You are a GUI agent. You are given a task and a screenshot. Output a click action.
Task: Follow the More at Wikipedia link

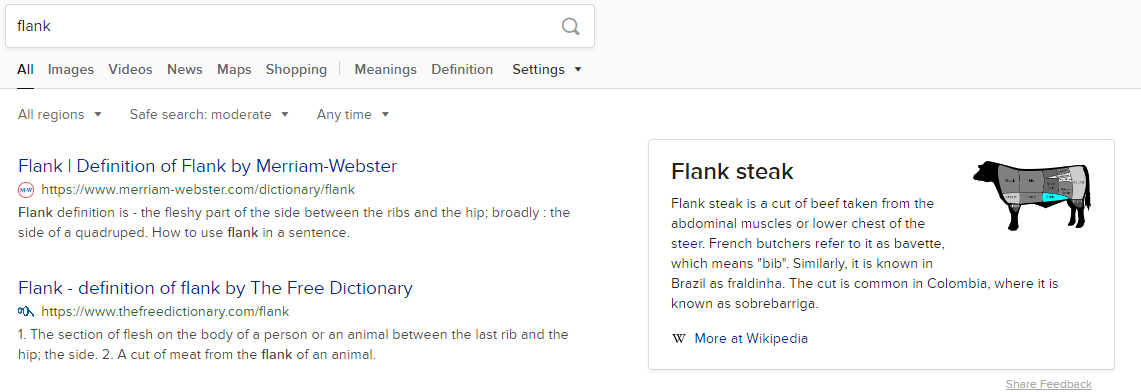(x=751, y=339)
